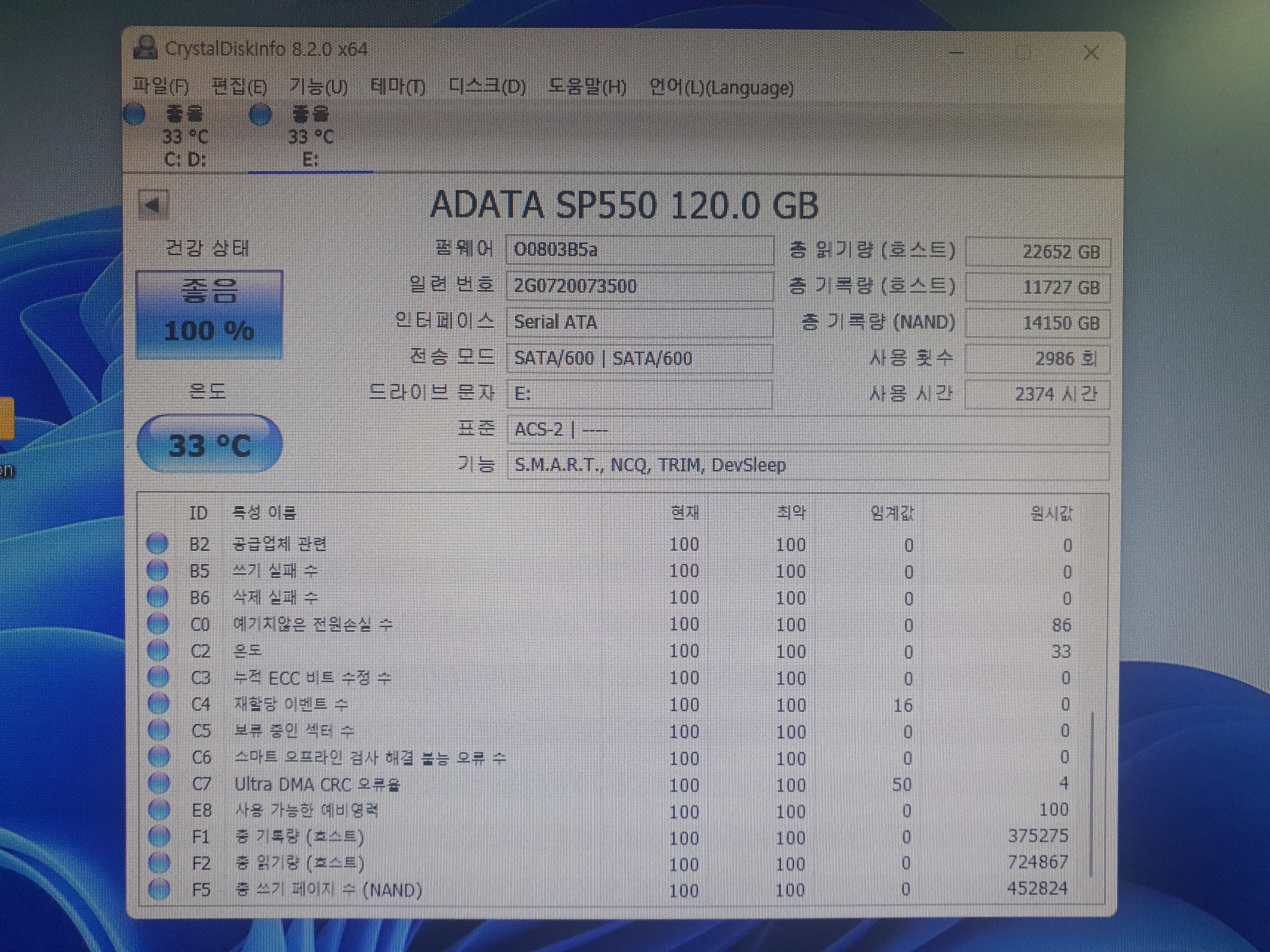
Task: Click status icon of B6 attribute row
Action: 158,598
